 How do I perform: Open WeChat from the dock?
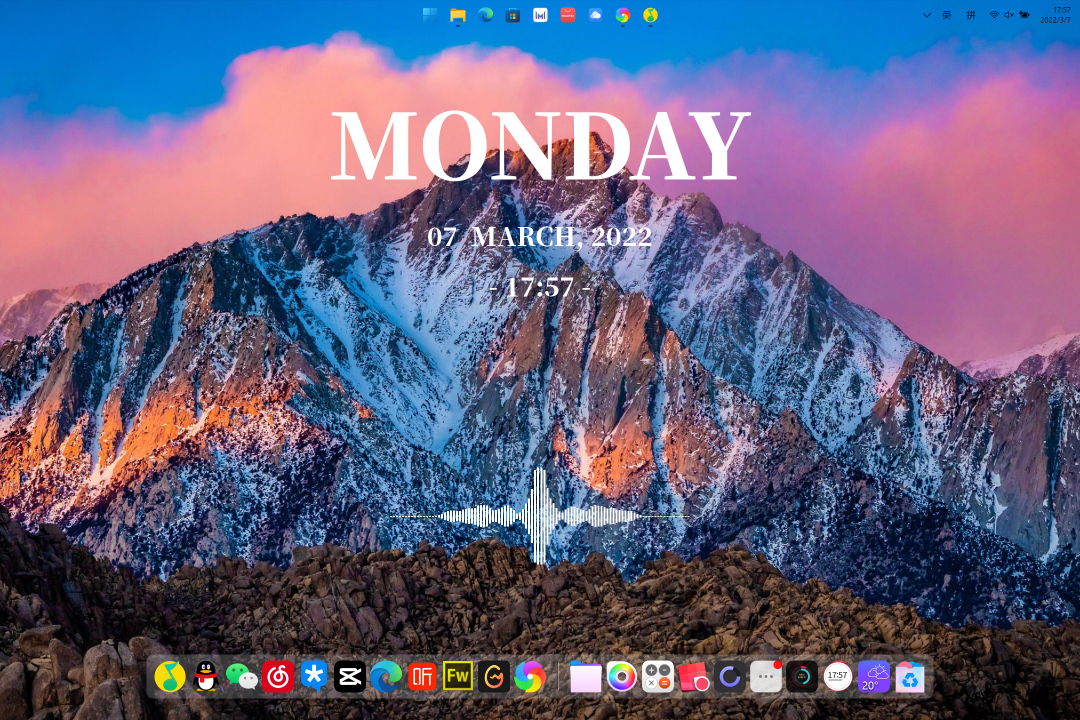[241, 677]
